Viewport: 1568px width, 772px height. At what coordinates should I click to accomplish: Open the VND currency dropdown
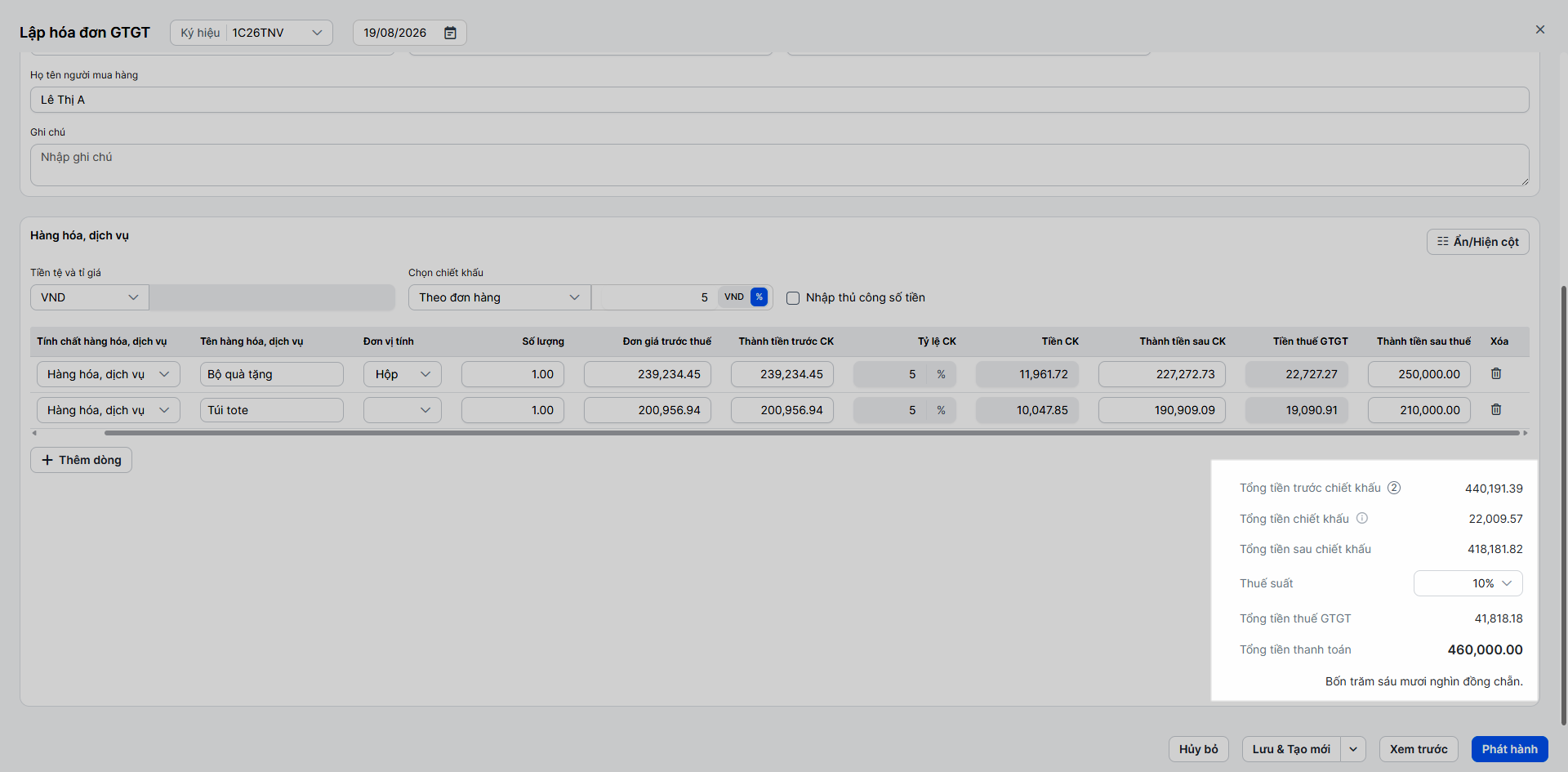click(x=90, y=297)
